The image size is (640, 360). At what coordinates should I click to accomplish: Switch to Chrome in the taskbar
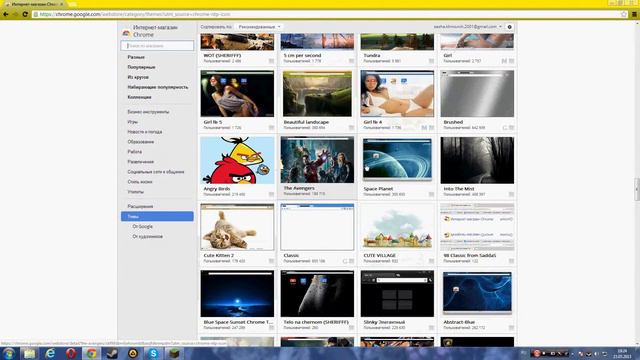tap(91, 353)
